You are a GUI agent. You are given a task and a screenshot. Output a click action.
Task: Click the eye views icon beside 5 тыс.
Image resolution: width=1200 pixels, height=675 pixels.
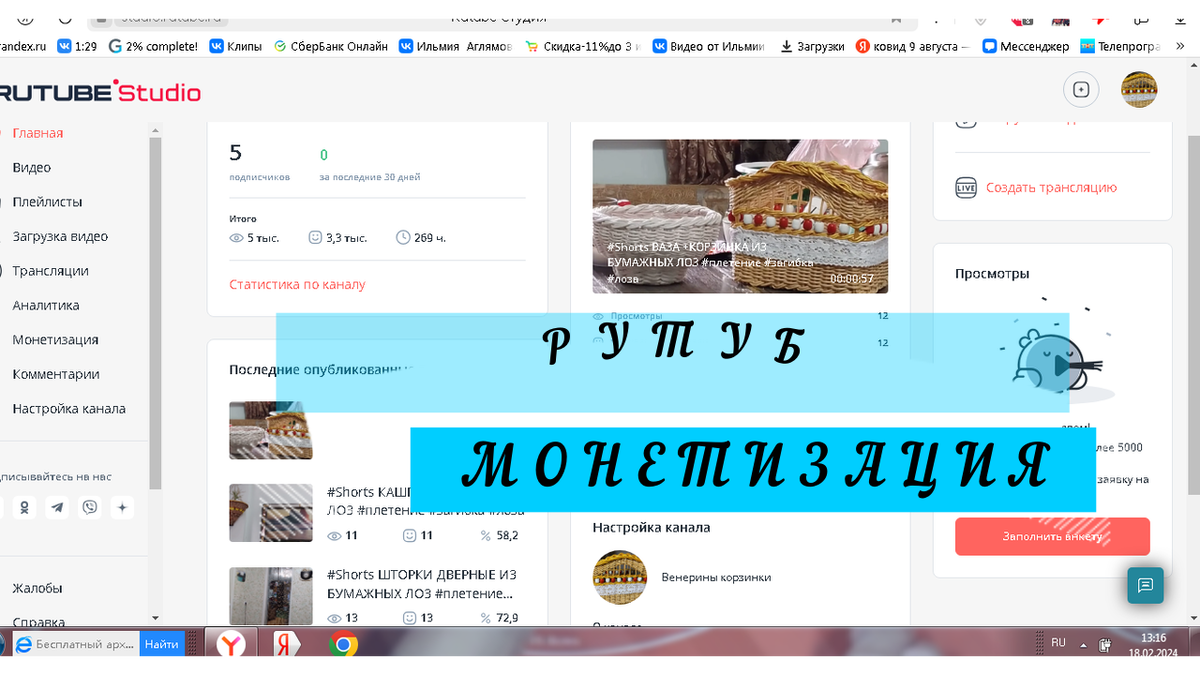237,238
